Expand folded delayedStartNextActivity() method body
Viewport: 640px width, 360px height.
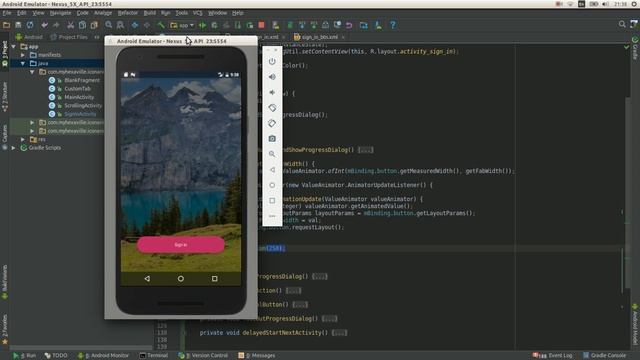[x=340, y=333]
